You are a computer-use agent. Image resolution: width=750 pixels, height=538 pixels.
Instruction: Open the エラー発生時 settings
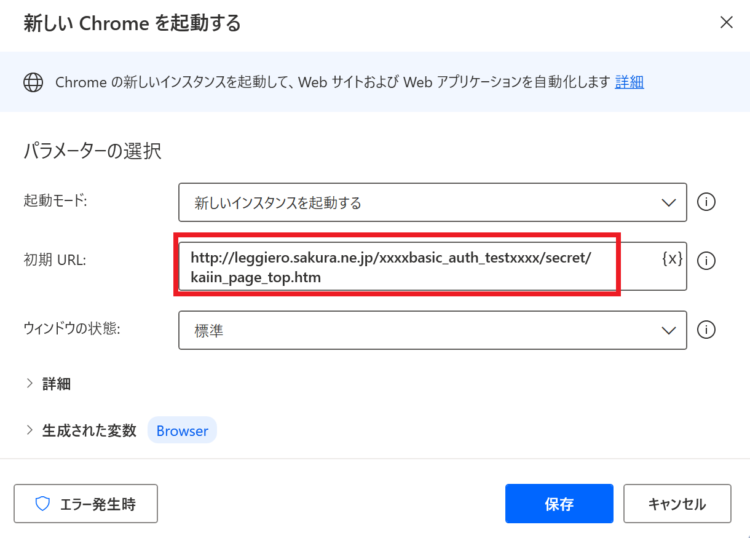(x=86, y=504)
